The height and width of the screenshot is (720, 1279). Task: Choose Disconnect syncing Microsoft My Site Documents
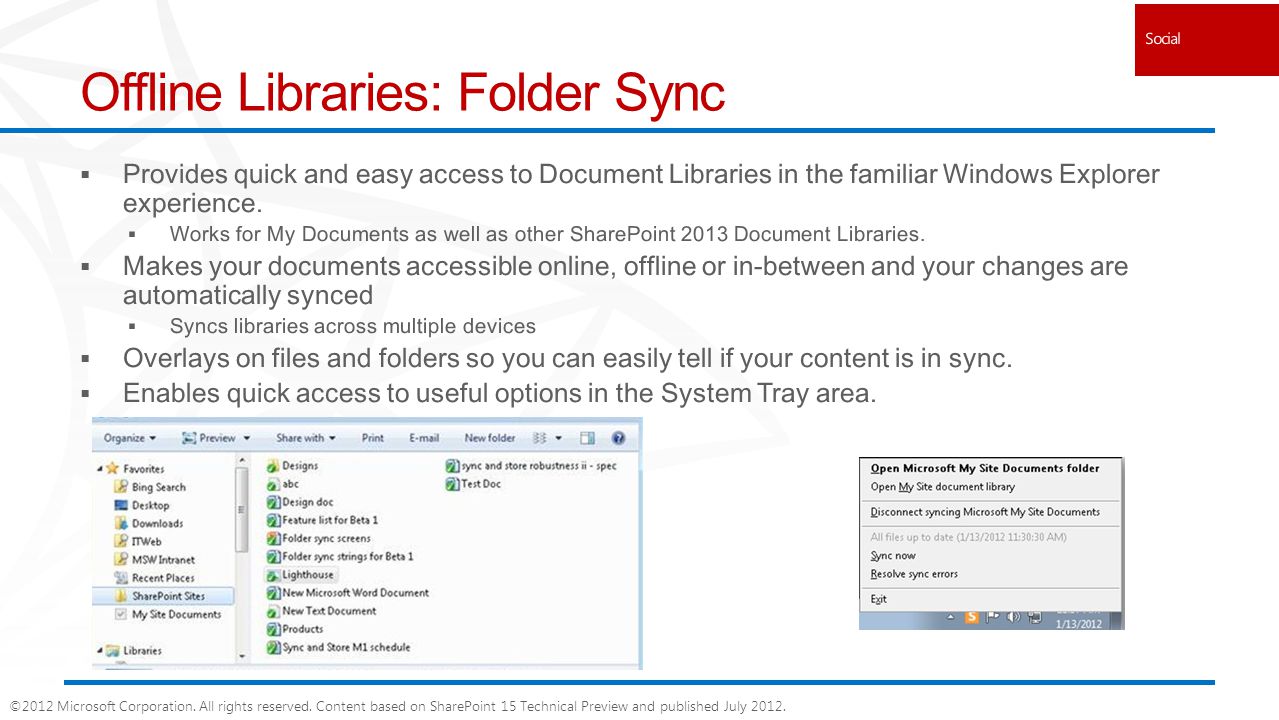[x=985, y=512]
